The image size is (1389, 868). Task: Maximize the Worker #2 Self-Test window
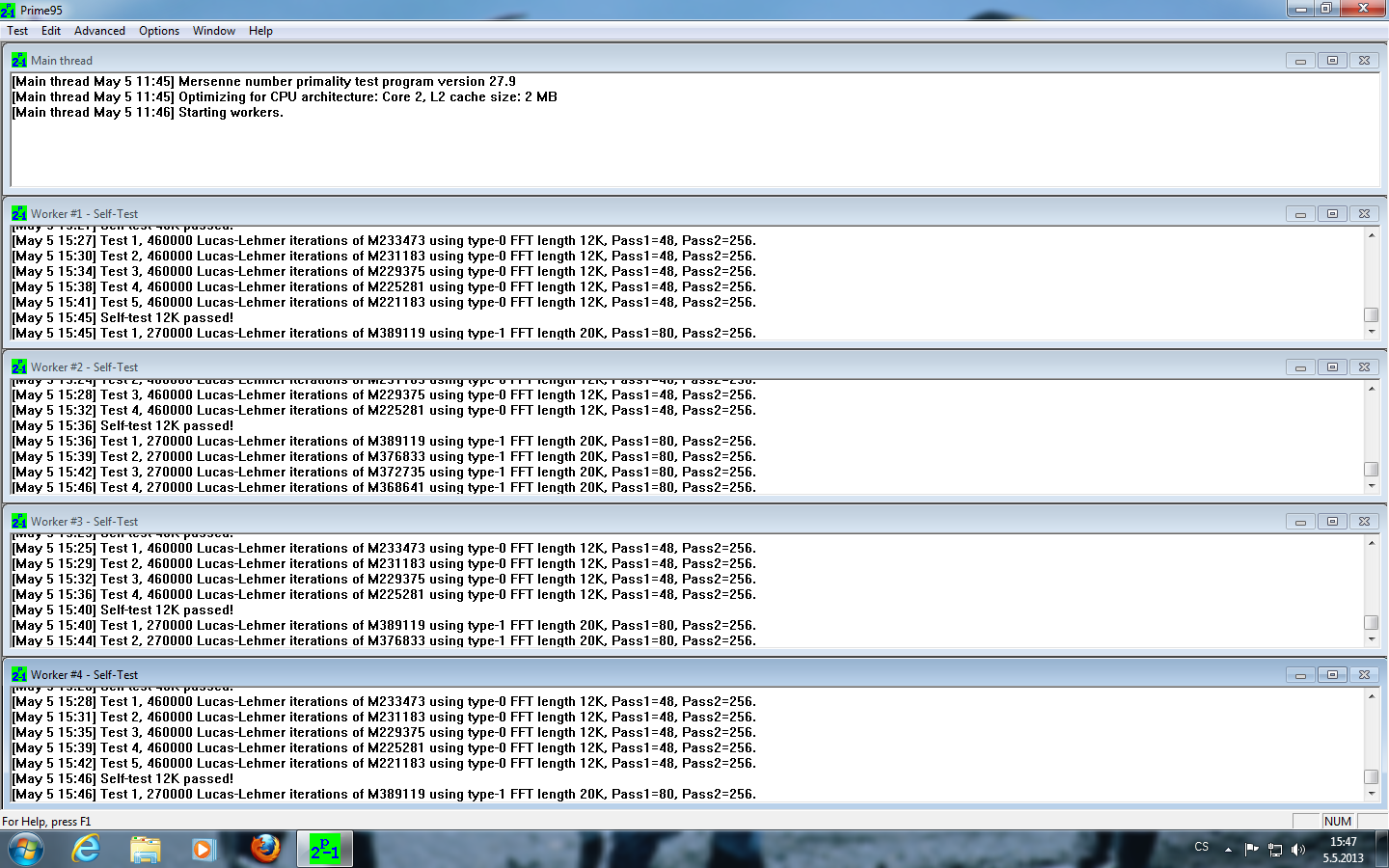(x=1332, y=367)
